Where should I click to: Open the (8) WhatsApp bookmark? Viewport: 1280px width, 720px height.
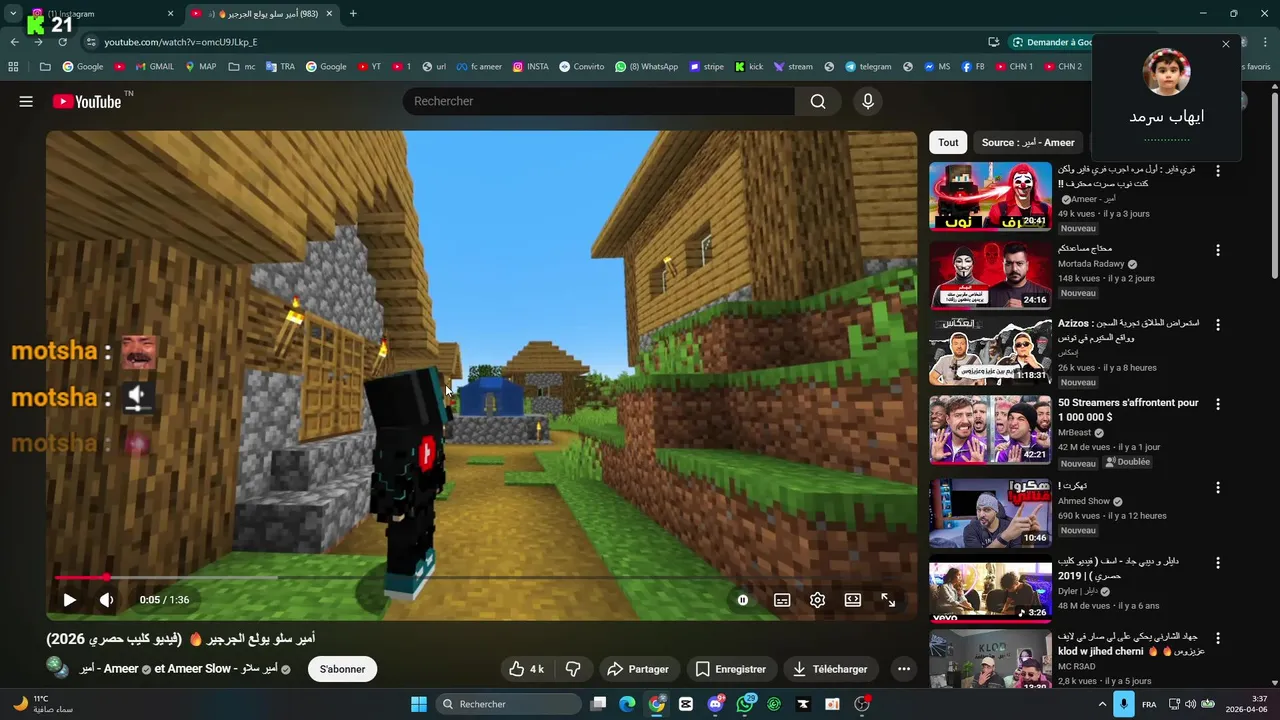click(647, 67)
